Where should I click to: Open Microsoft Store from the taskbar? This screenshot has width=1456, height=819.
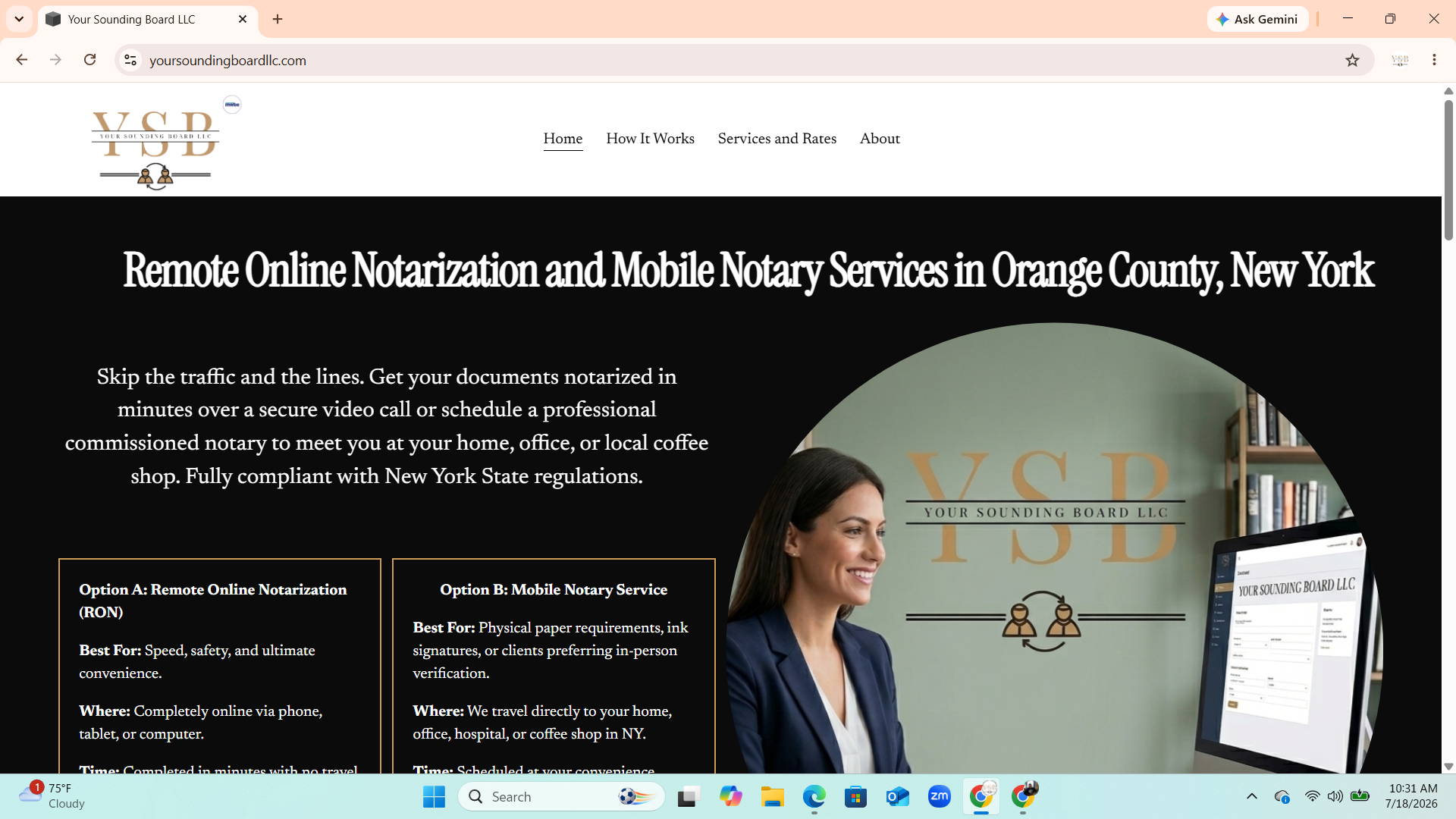[x=855, y=797]
